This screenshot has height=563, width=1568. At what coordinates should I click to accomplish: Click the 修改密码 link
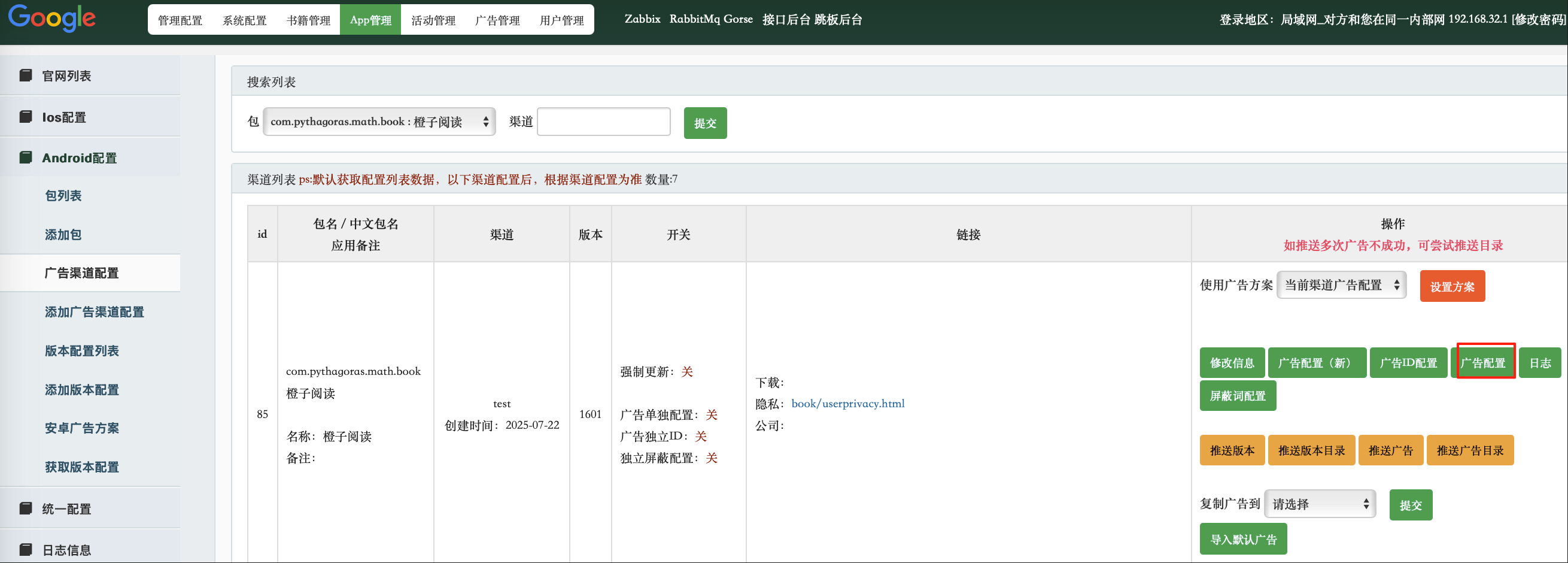[1539, 20]
